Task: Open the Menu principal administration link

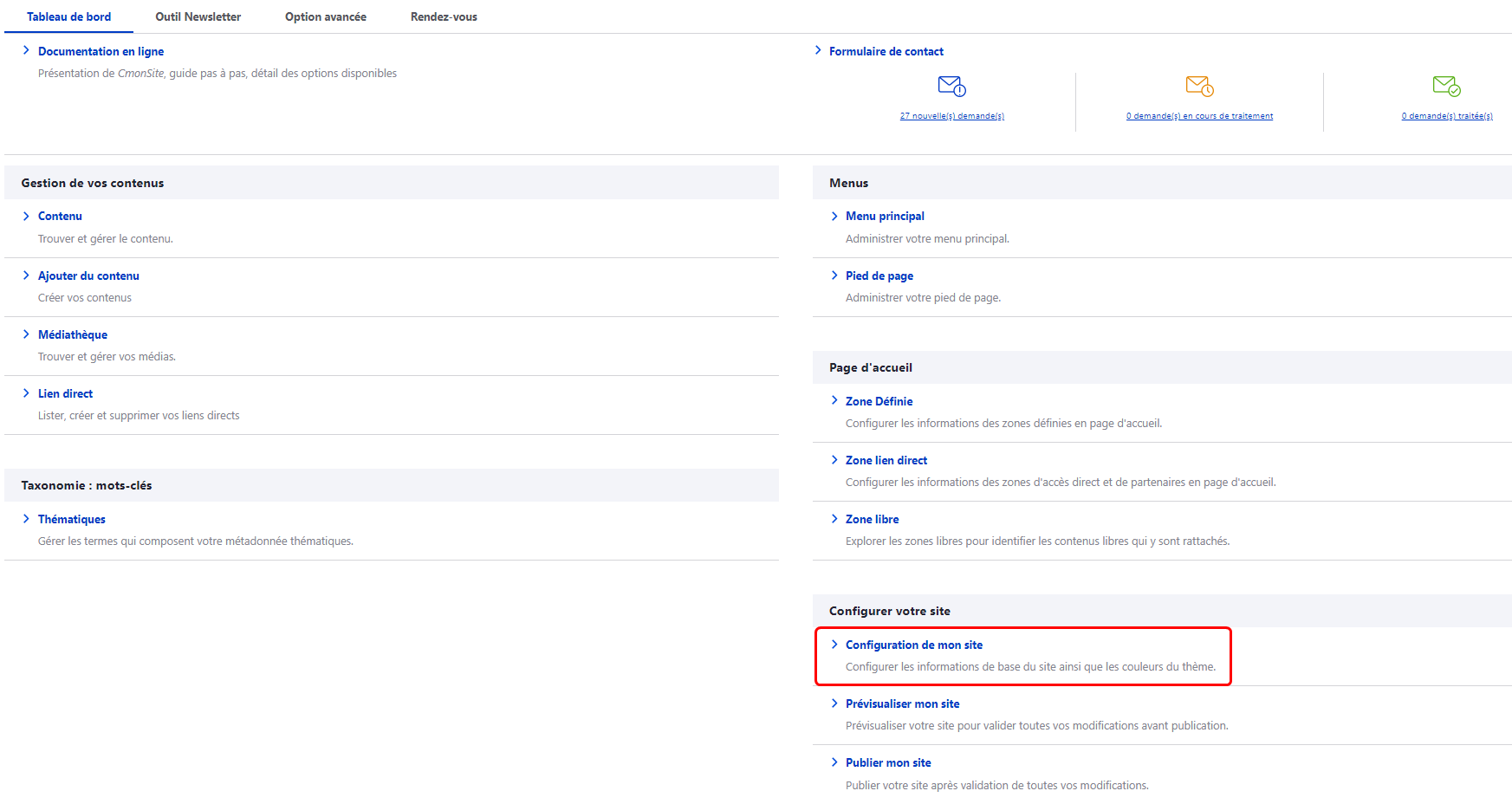Action: (885, 216)
